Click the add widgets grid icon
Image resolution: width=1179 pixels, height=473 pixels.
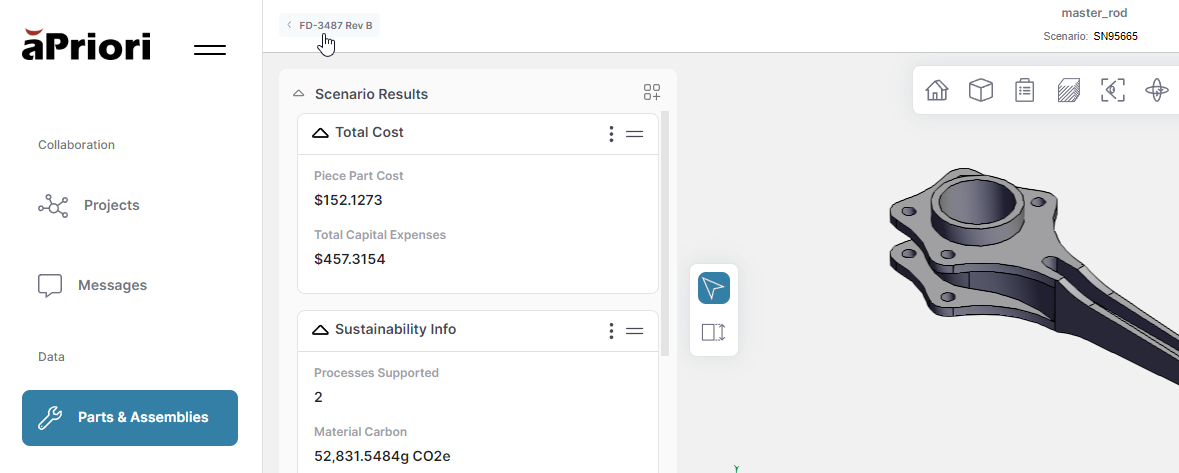[652, 93]
